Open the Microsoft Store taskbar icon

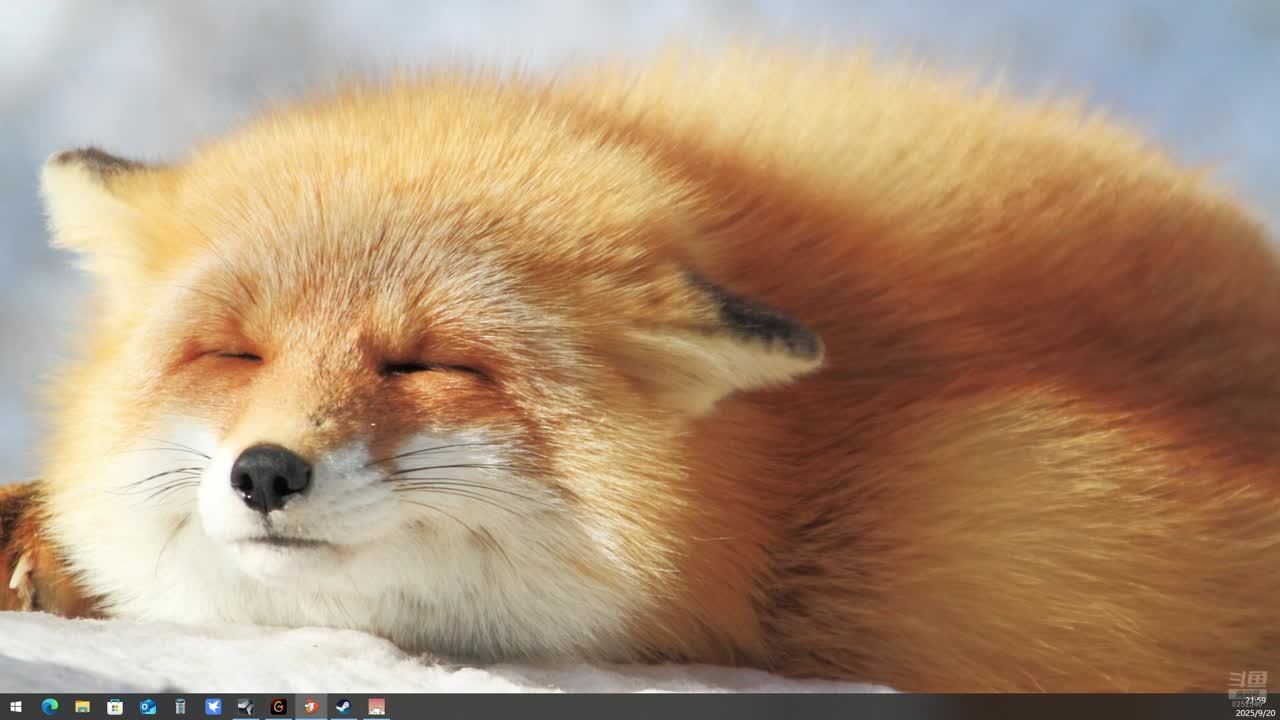[x=115, y=707]
